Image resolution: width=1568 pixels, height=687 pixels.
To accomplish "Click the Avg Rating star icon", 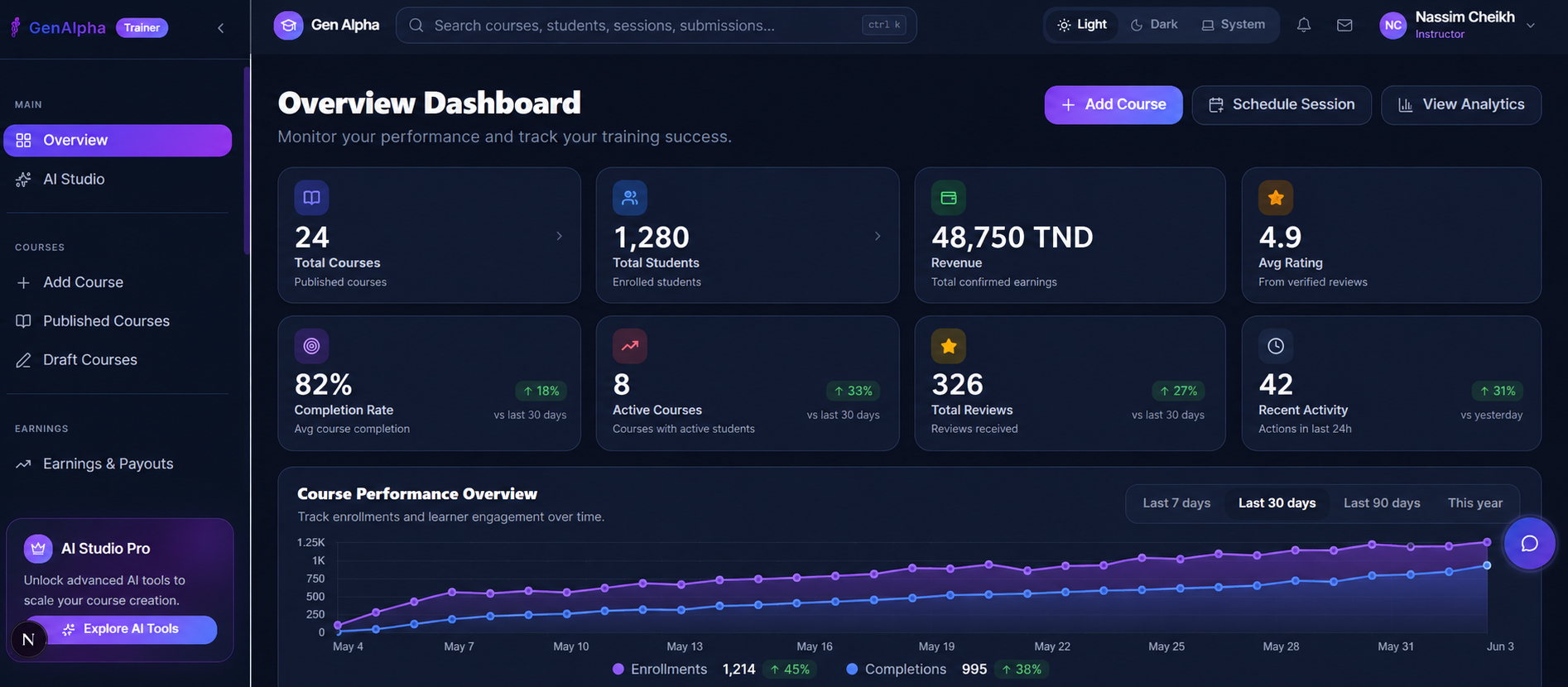I will pyautogui.click(x=1276, y=198).
